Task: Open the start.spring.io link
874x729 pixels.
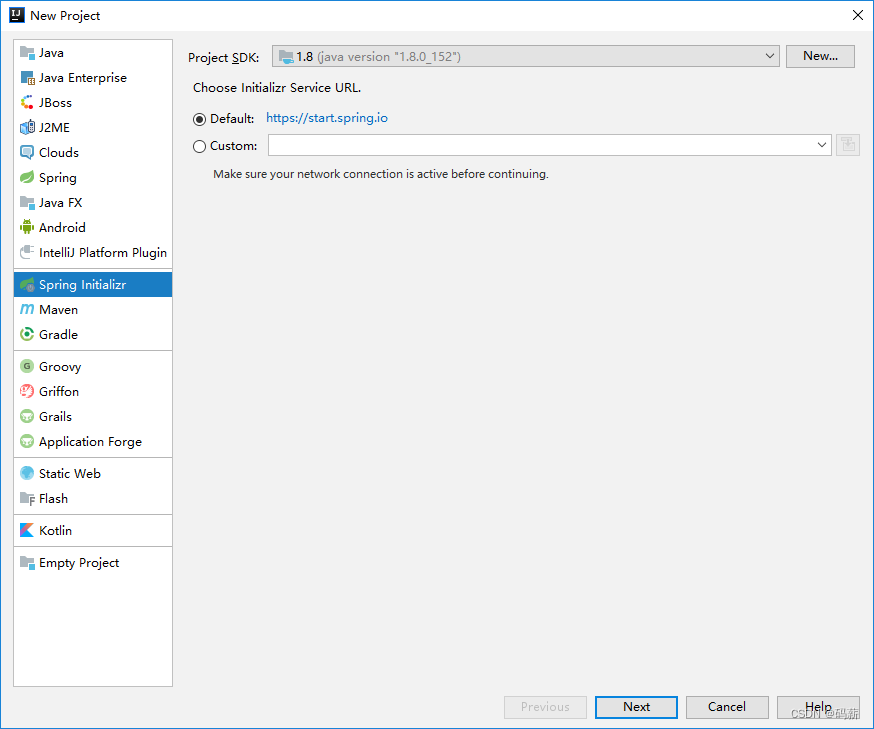Action: (x=327, y=118)
